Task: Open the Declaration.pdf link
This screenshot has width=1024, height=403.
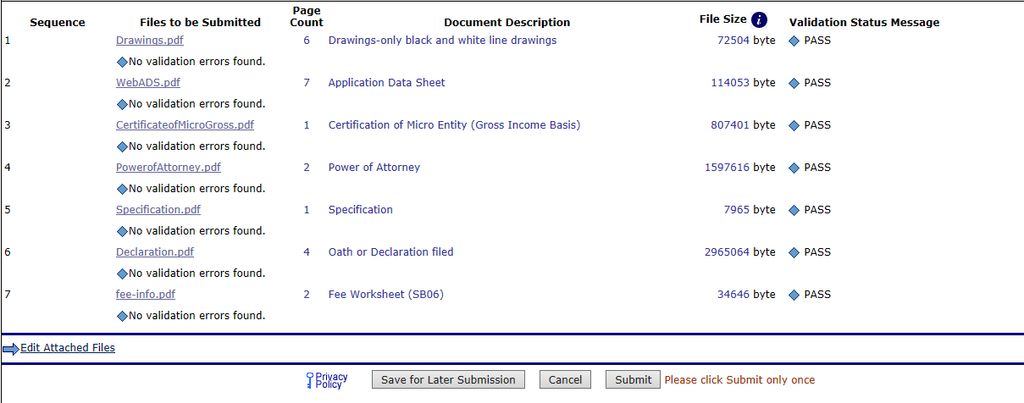Action: pos(155,252)
